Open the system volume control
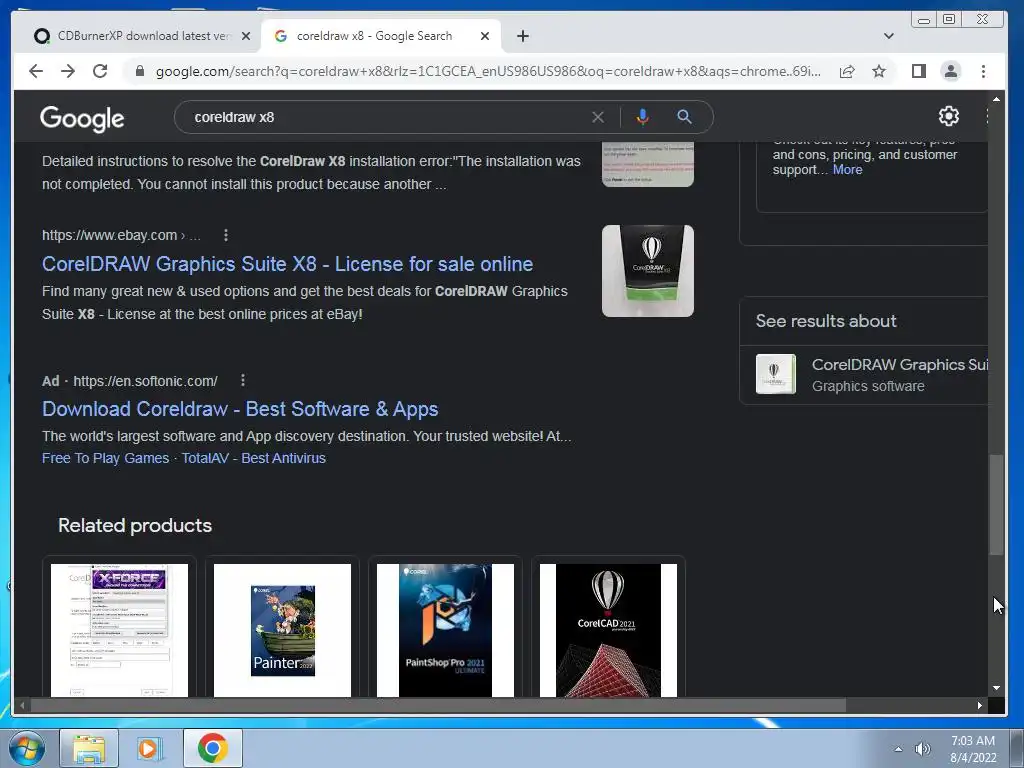 tap(922, 749)
